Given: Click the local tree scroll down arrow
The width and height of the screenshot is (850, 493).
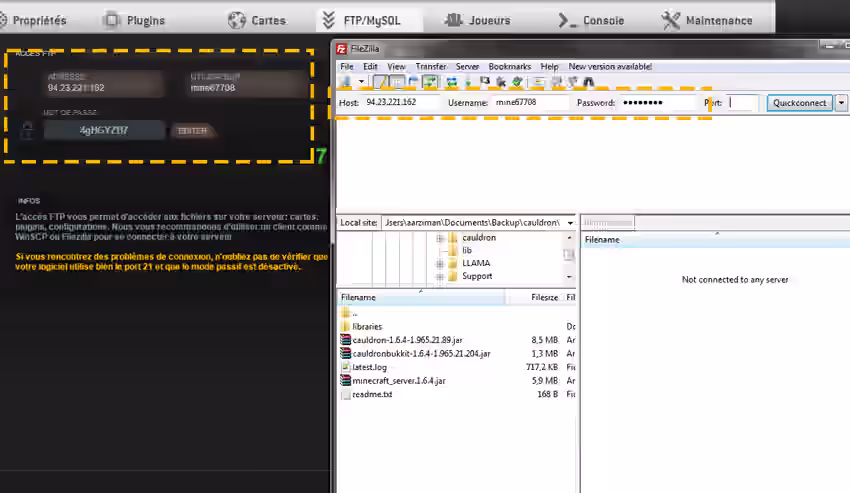Looking at the screenshot, I should [569, 277].
